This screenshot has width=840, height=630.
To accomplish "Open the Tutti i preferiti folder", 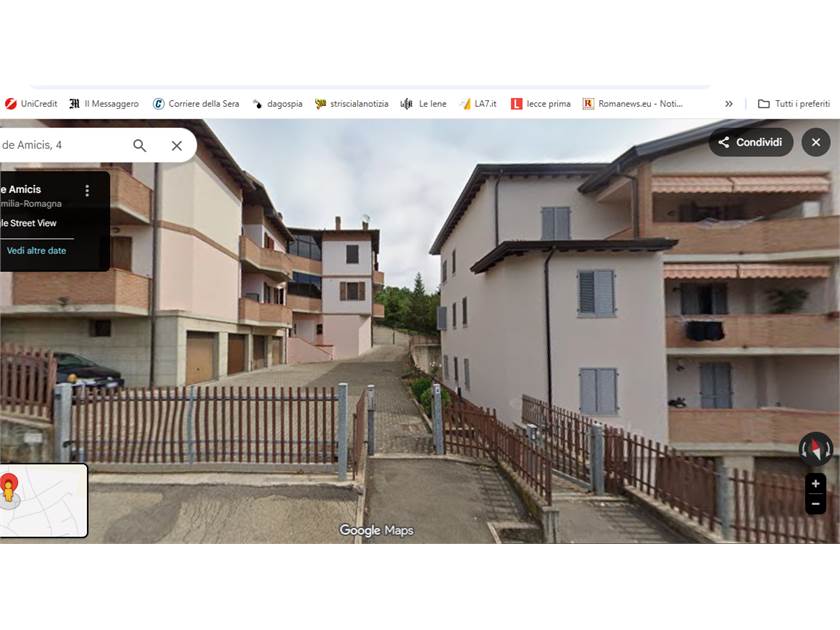I will pos(794,104).
